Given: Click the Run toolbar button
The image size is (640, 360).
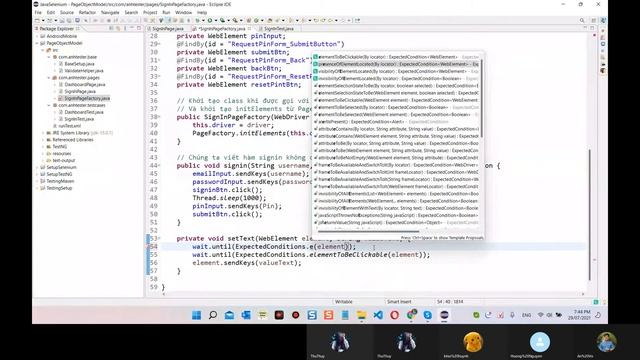Looking at the screenshot, I should pos(209,20).
